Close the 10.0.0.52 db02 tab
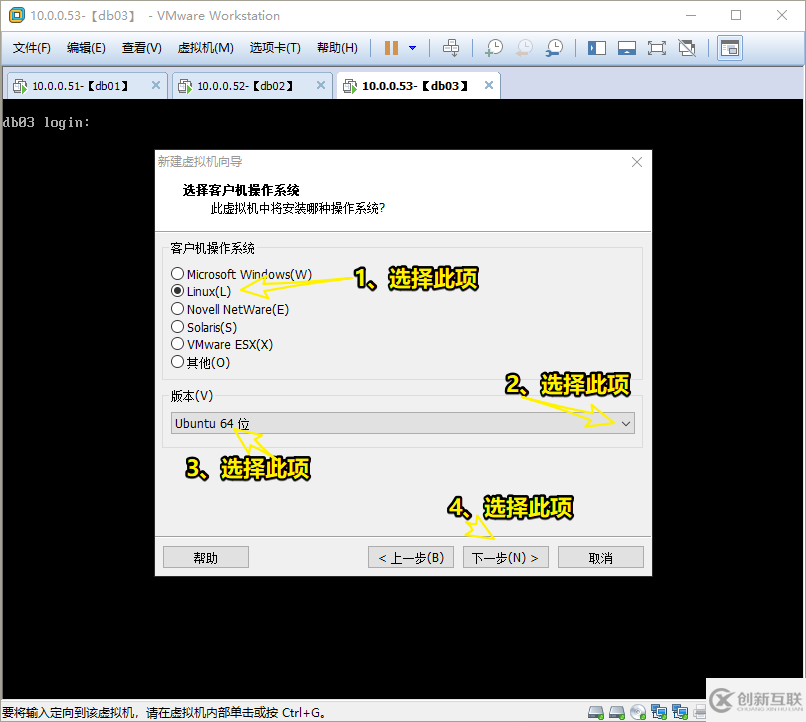Viewport: 806px width, 722px height. pos(321,85)
